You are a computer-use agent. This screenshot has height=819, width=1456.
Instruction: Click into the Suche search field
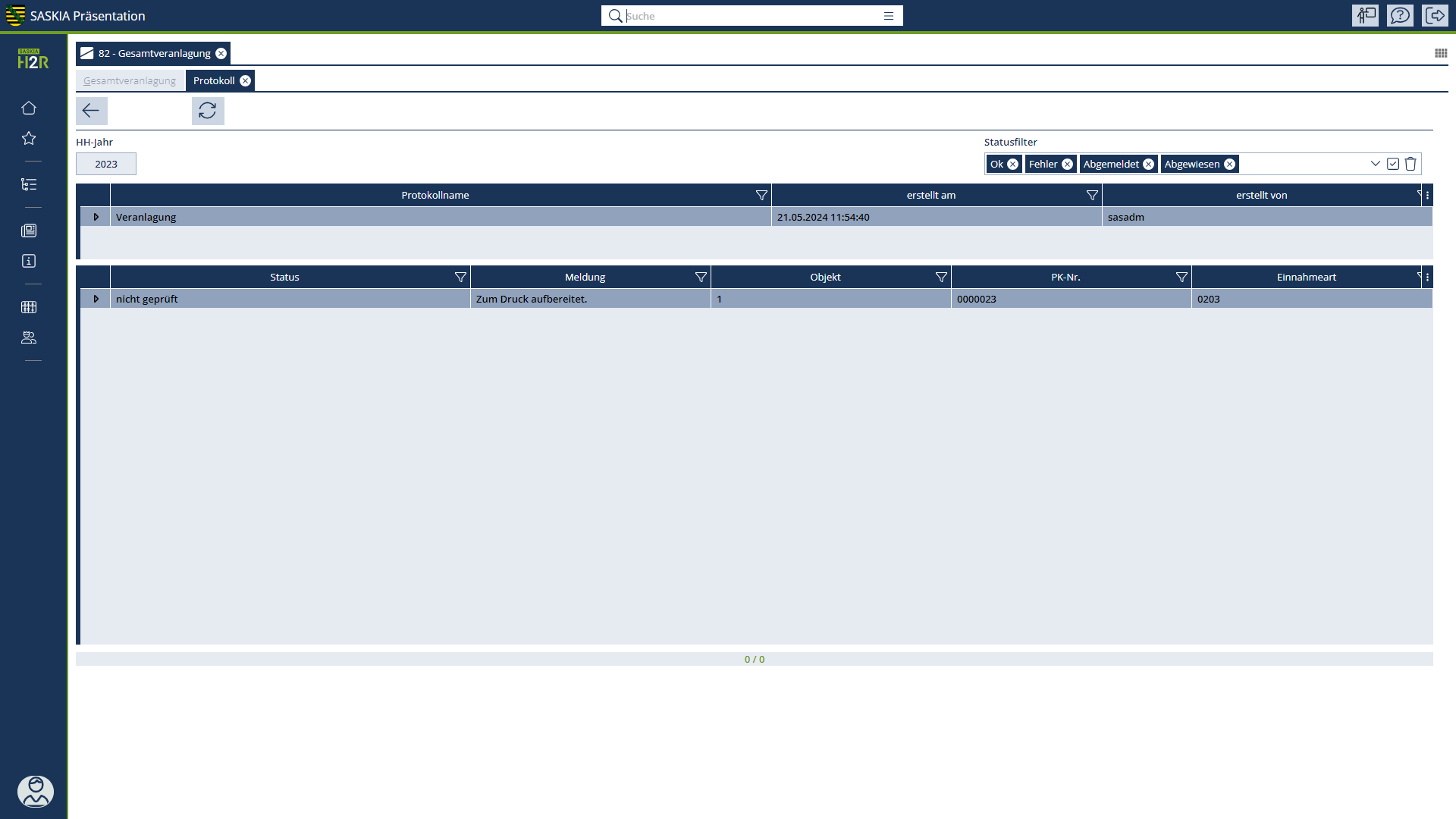[751, 16]
